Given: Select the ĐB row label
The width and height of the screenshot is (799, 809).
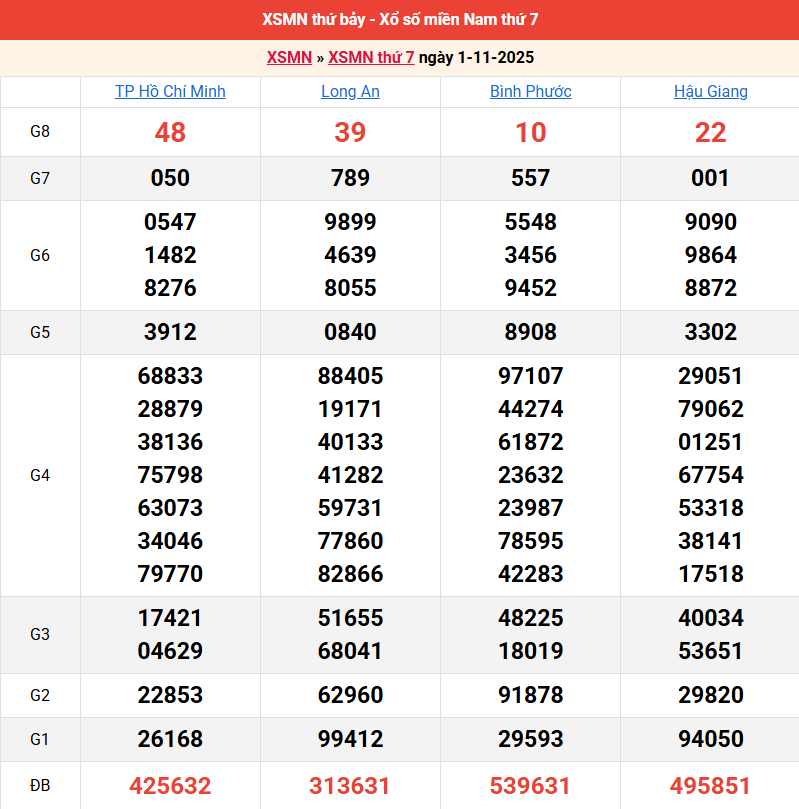Looking at the screenshot, I should pos(40,786).
